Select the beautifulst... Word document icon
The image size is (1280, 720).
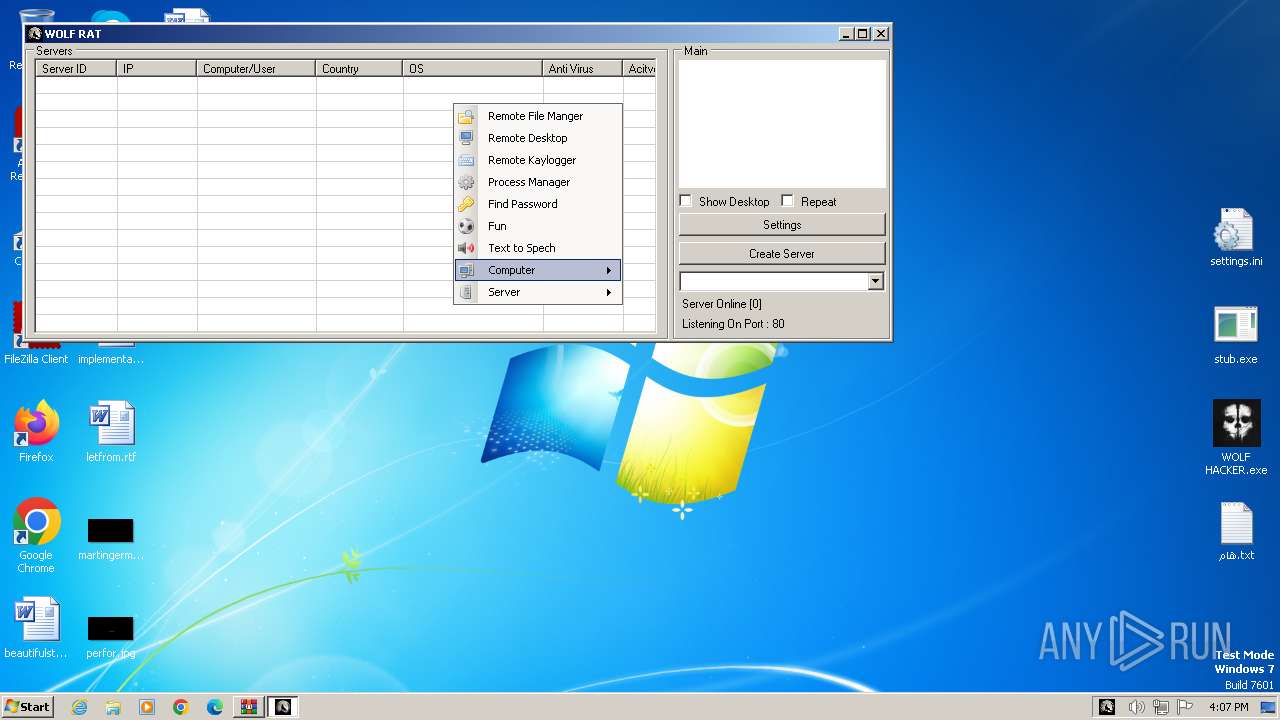36,628
